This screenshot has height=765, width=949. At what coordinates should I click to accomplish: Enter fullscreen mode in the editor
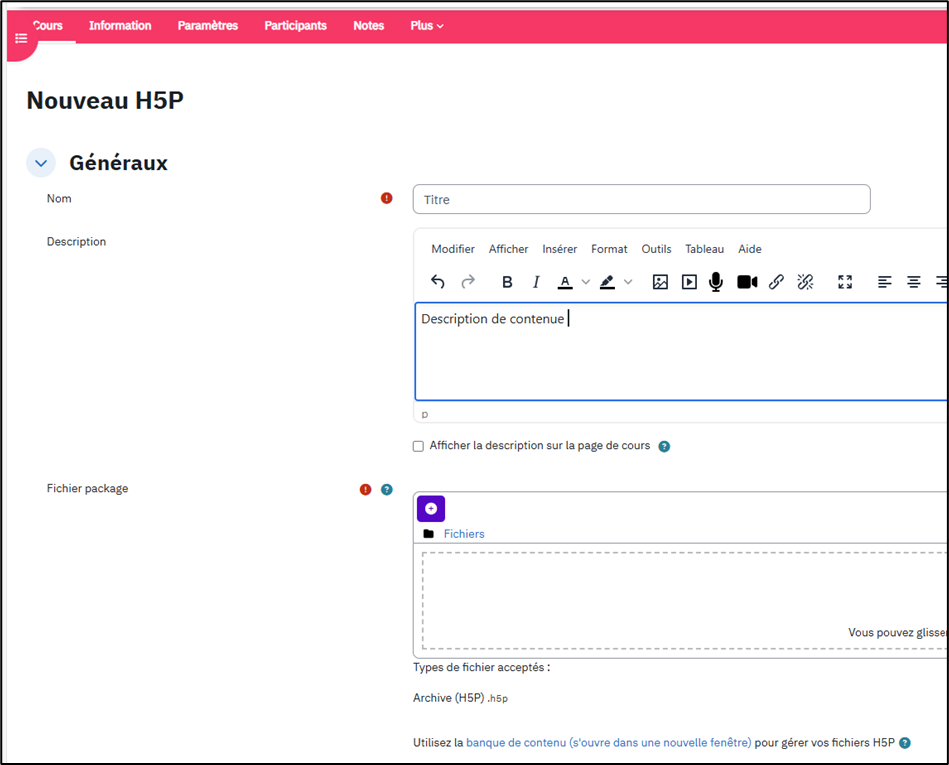[845, 282]
